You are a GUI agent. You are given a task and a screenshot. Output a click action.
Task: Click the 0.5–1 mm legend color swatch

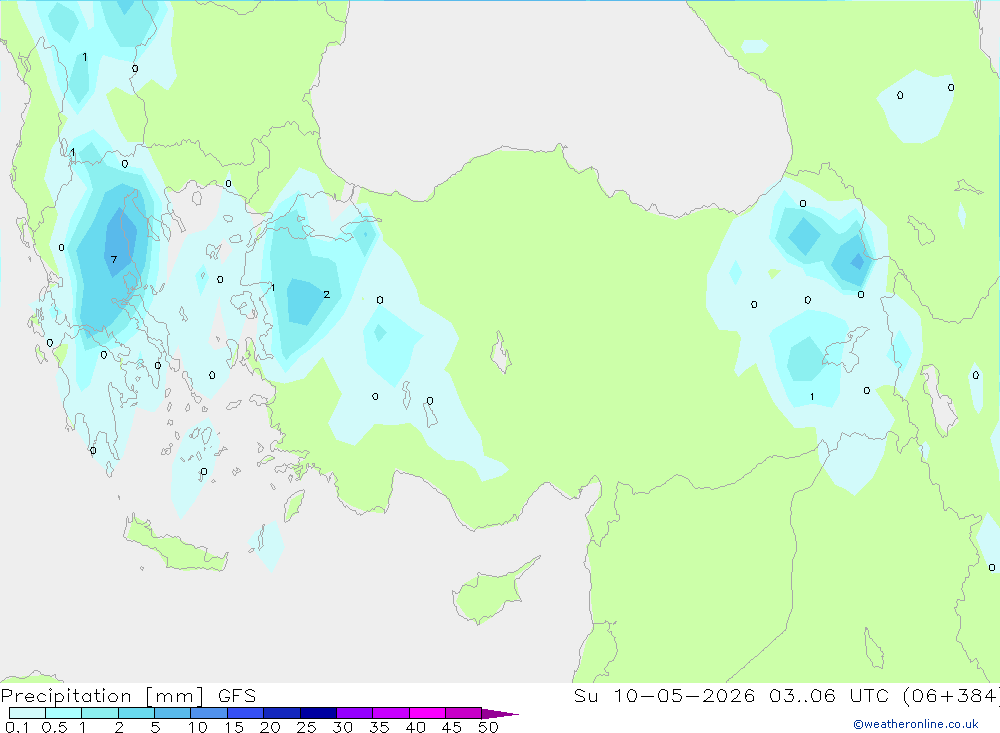click(64, 713)
